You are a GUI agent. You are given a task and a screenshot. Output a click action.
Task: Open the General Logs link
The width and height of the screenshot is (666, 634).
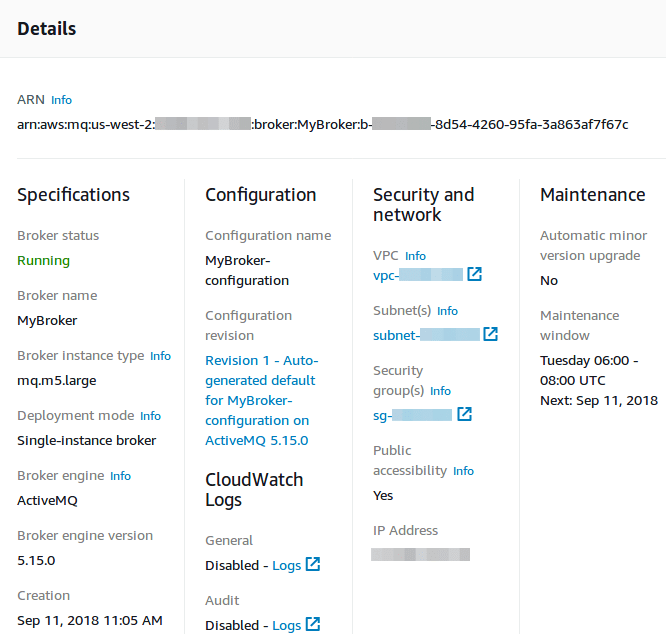(286, 566)
